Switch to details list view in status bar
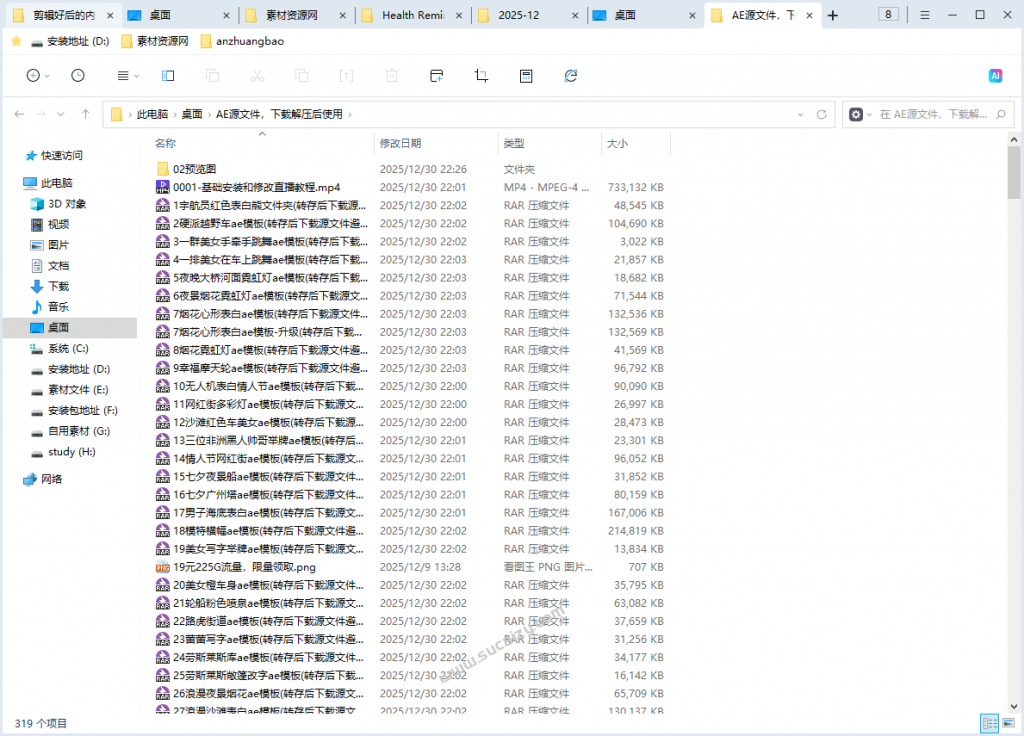Image resolution: width=1024 pixels, height=736 pixels. click(988, 723)
